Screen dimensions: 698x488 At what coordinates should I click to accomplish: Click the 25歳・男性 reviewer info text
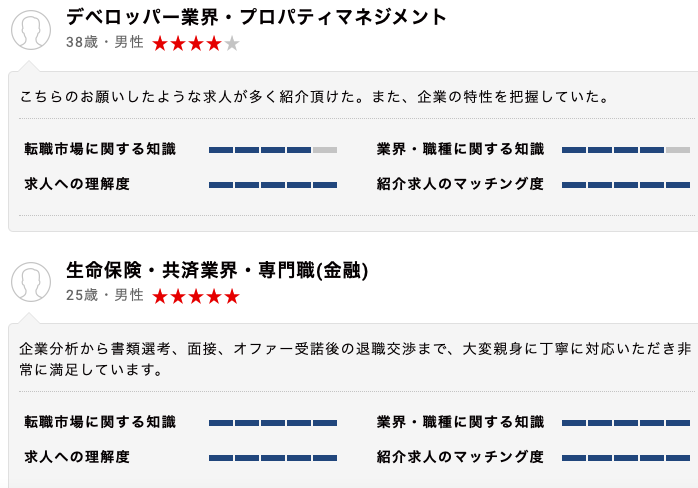click(105, 295)
